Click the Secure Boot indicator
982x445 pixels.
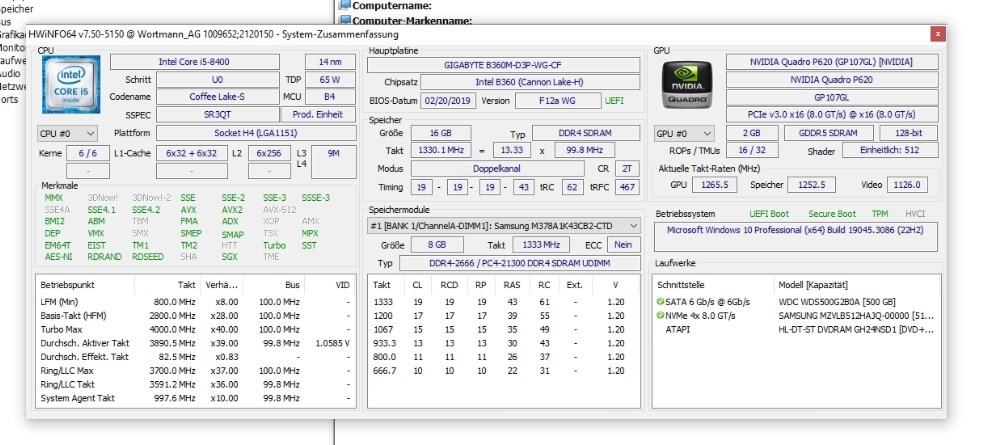pos(832,214)
